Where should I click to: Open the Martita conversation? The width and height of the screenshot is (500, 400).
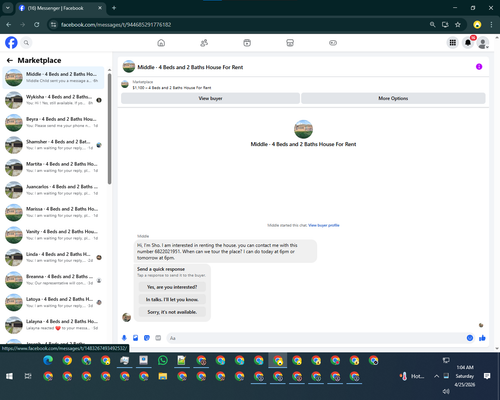(53, 167)
